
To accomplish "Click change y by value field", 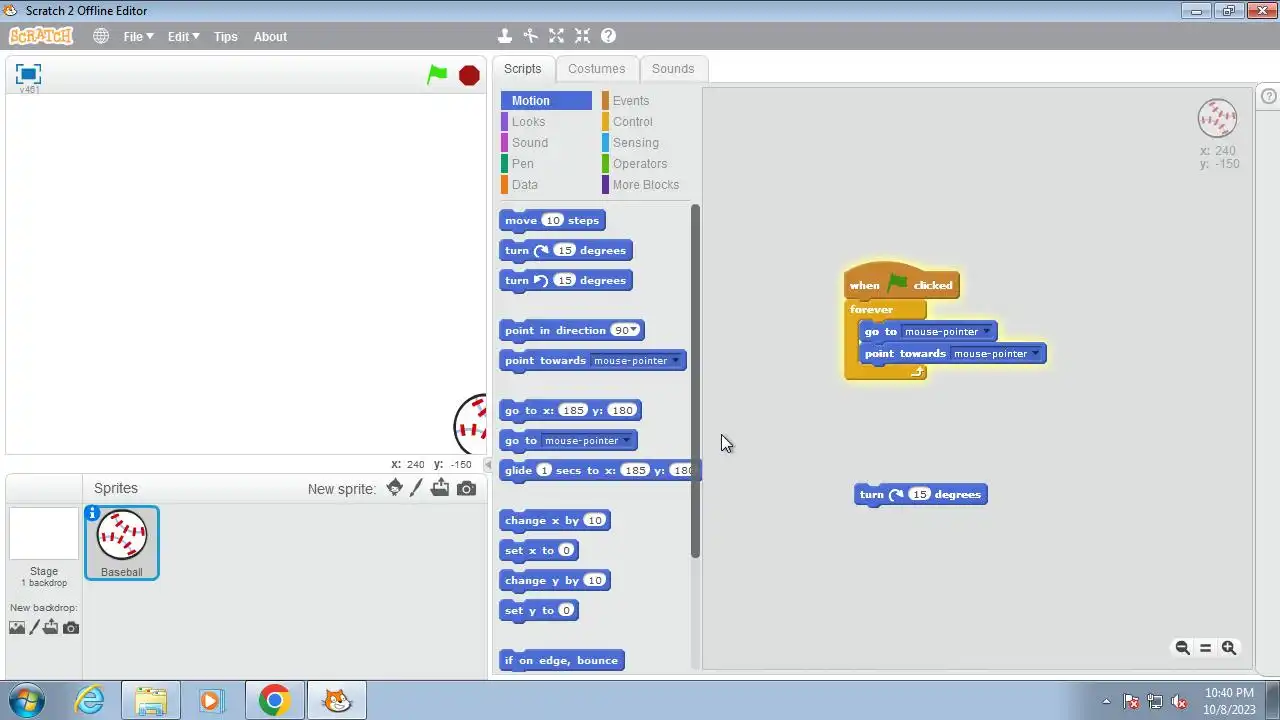I will click(594, 580).
